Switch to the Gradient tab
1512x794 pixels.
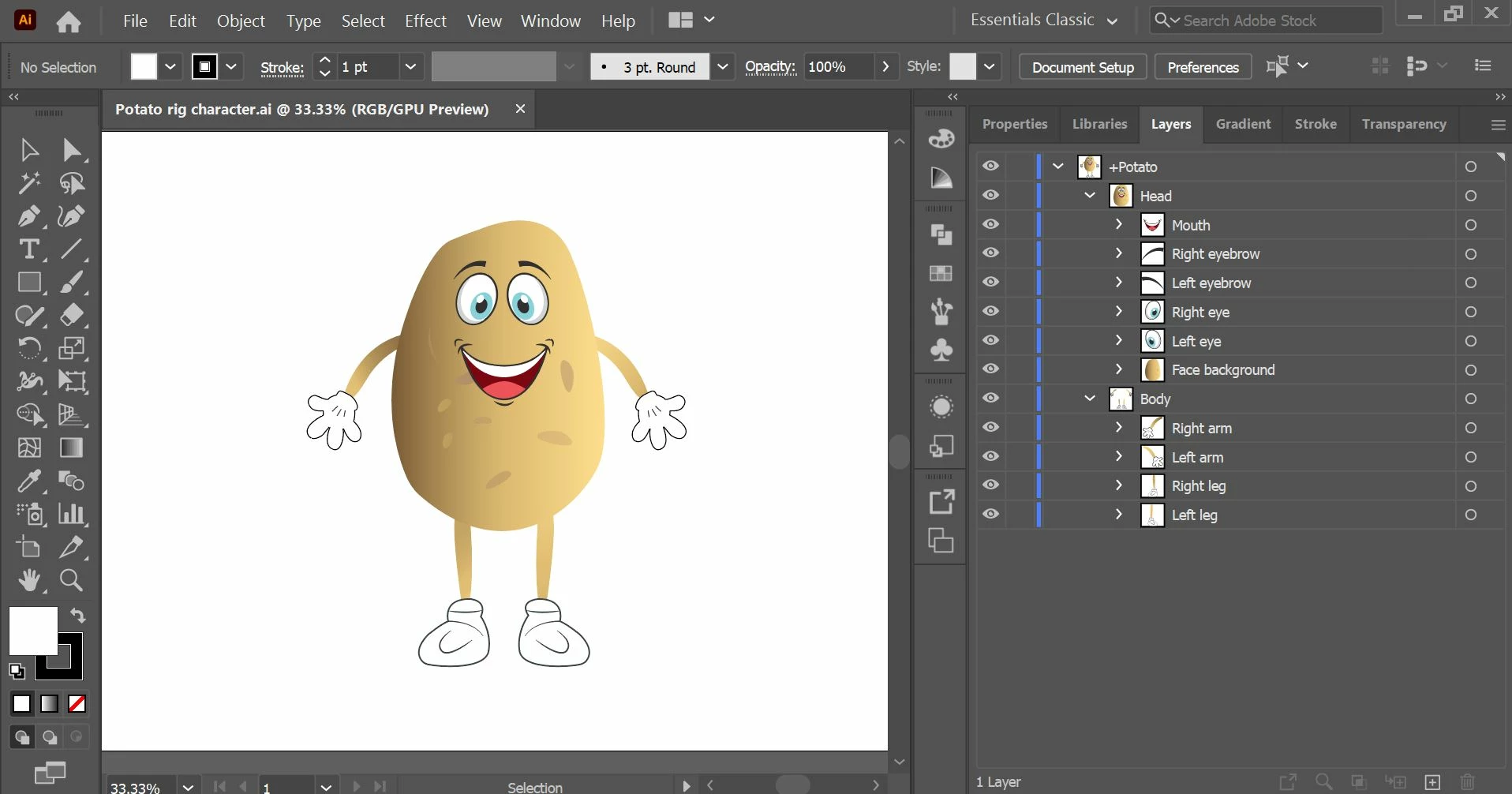[1243, 124]
